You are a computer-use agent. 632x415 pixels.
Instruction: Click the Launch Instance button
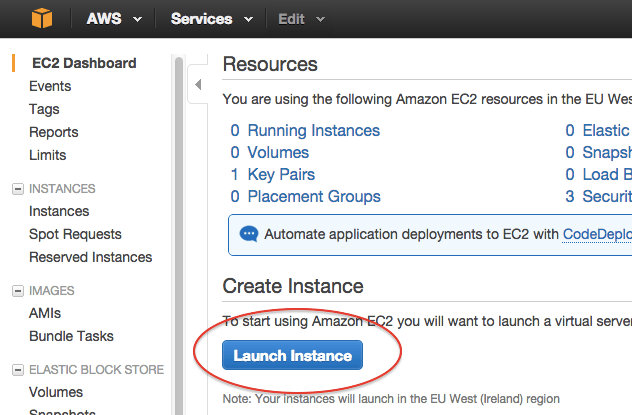pos(292,355)
